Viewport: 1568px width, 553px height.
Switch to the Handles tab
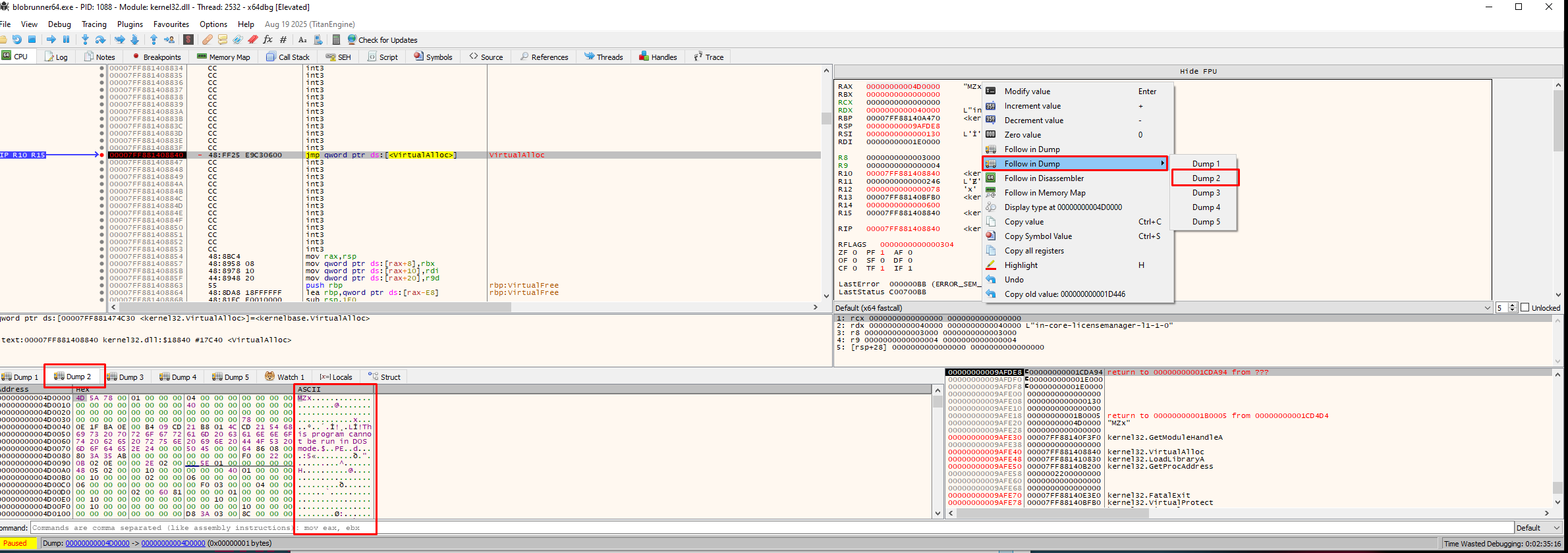pyautogui.click(x=658, y=57)
